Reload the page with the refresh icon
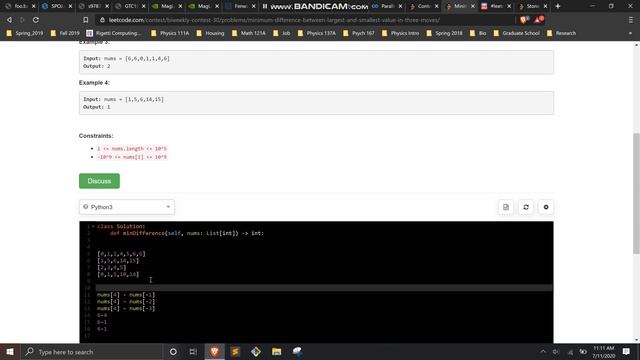Screen dimensions: 640x360 [x=36, y=20]
